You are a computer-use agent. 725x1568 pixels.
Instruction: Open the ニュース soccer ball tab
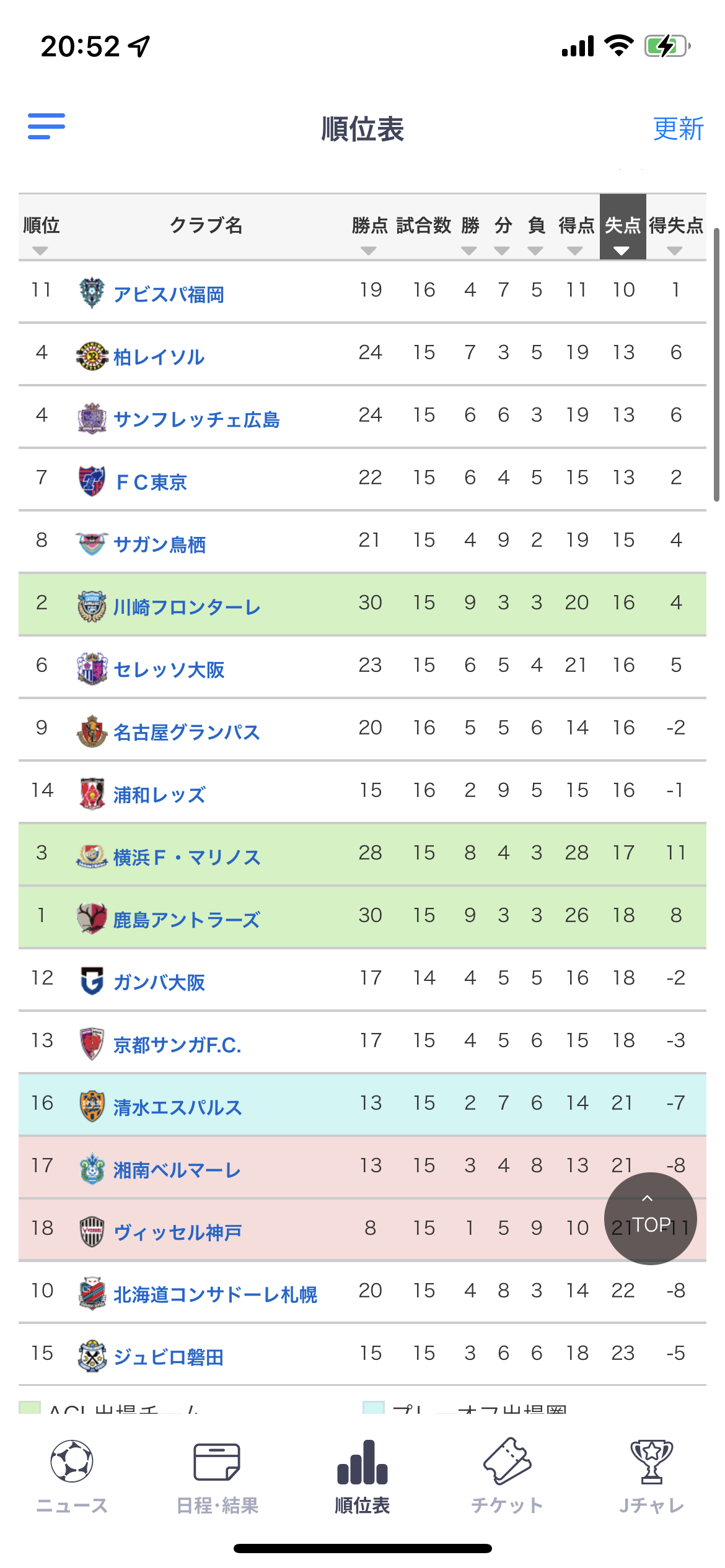(x=72, y=1477)
